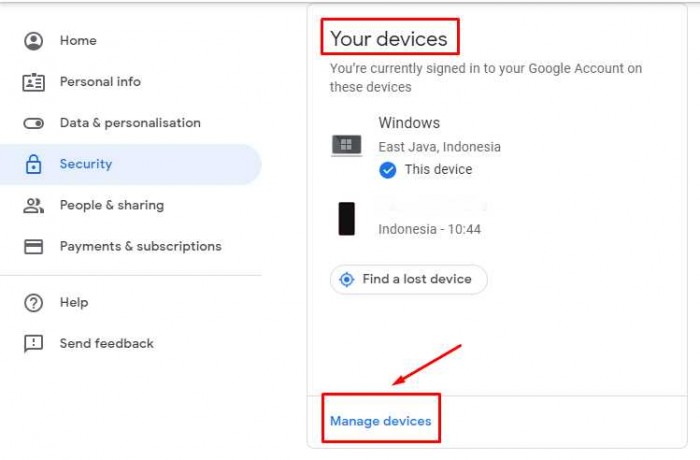The image size is (700, 460).
Task: Click the Find a lost device button
Action: 408,280
